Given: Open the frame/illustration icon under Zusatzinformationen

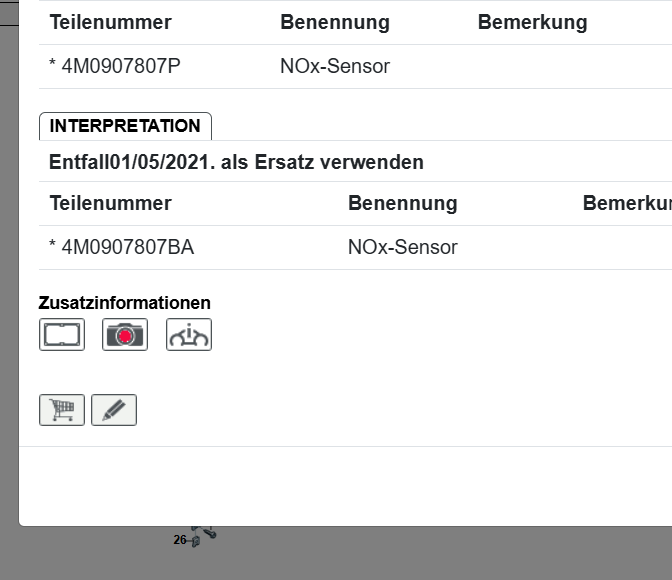Looking at the screenshot, I should point(62,335).
